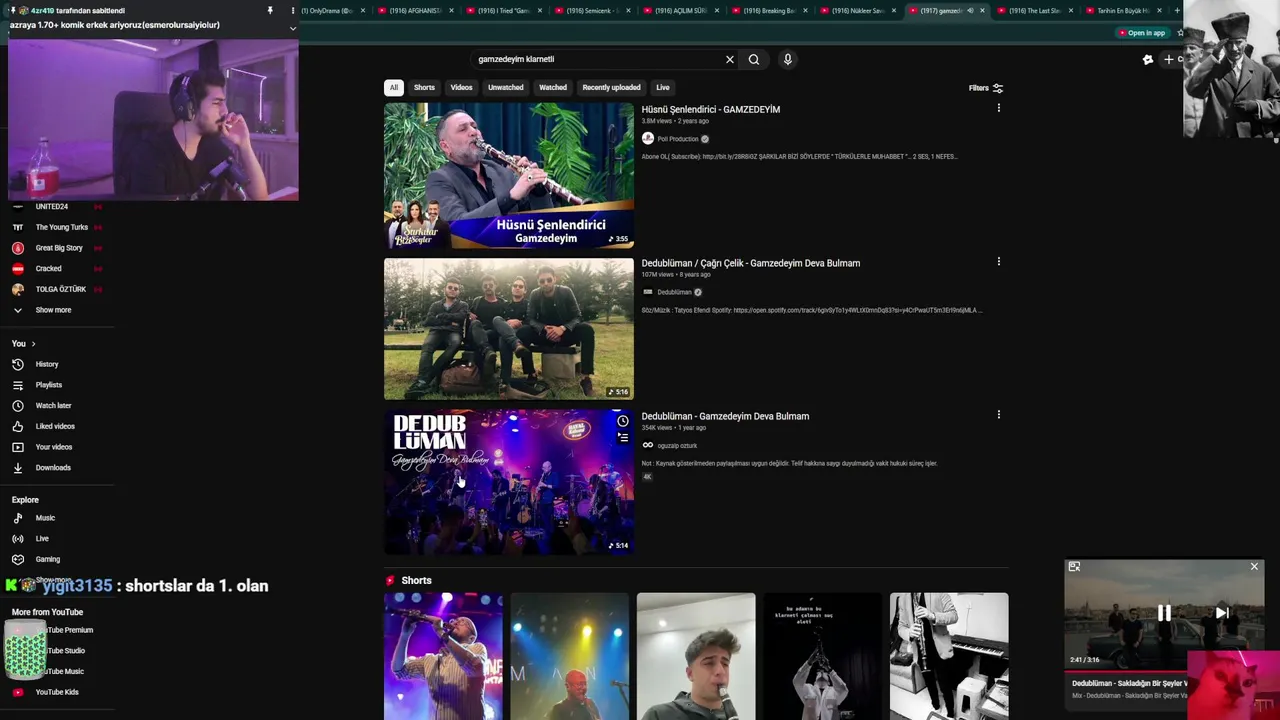Click the search magnifier button
Viewport: 1280px width, 720px height.
coord(754,59)
